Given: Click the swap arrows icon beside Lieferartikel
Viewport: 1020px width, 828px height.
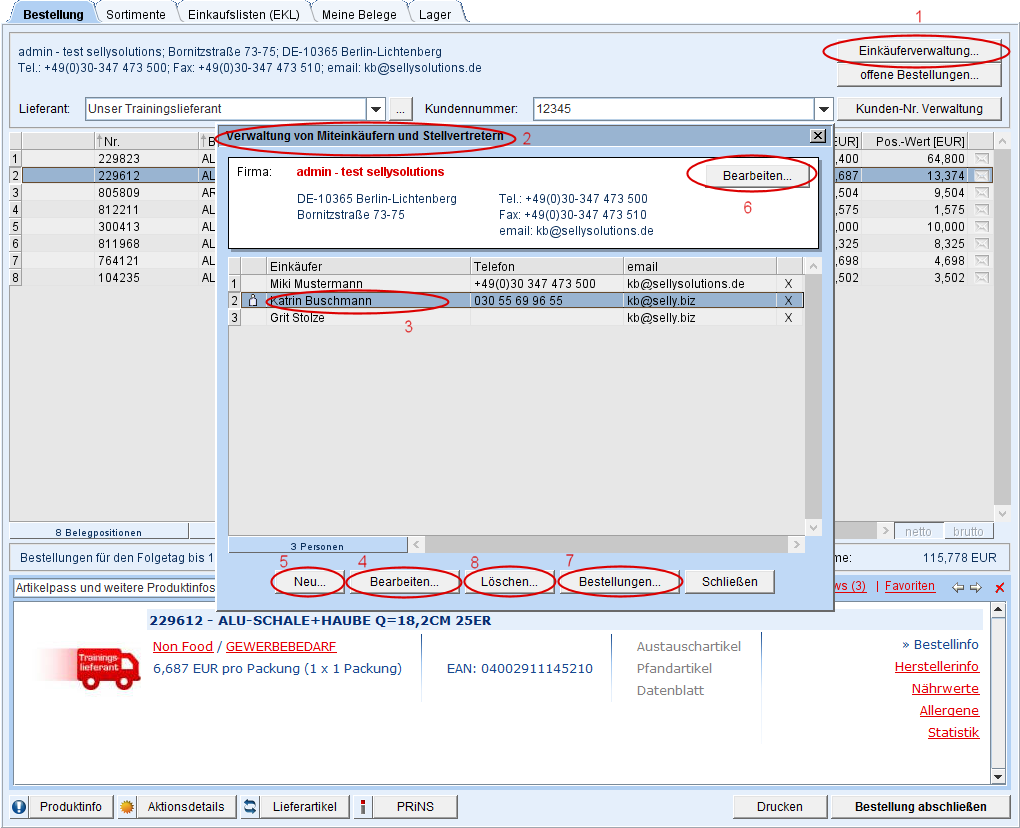Looking at the screenshot, I should 251,807.
